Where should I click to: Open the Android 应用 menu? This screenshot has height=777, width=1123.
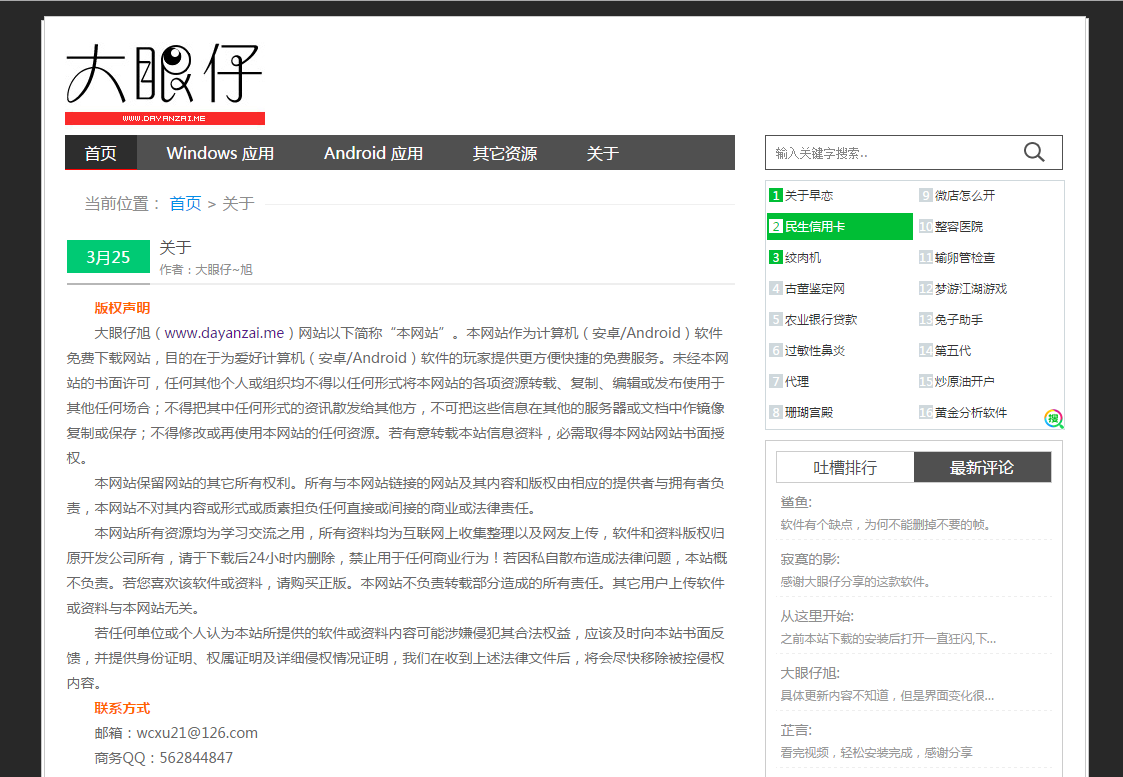pos(373,152)
